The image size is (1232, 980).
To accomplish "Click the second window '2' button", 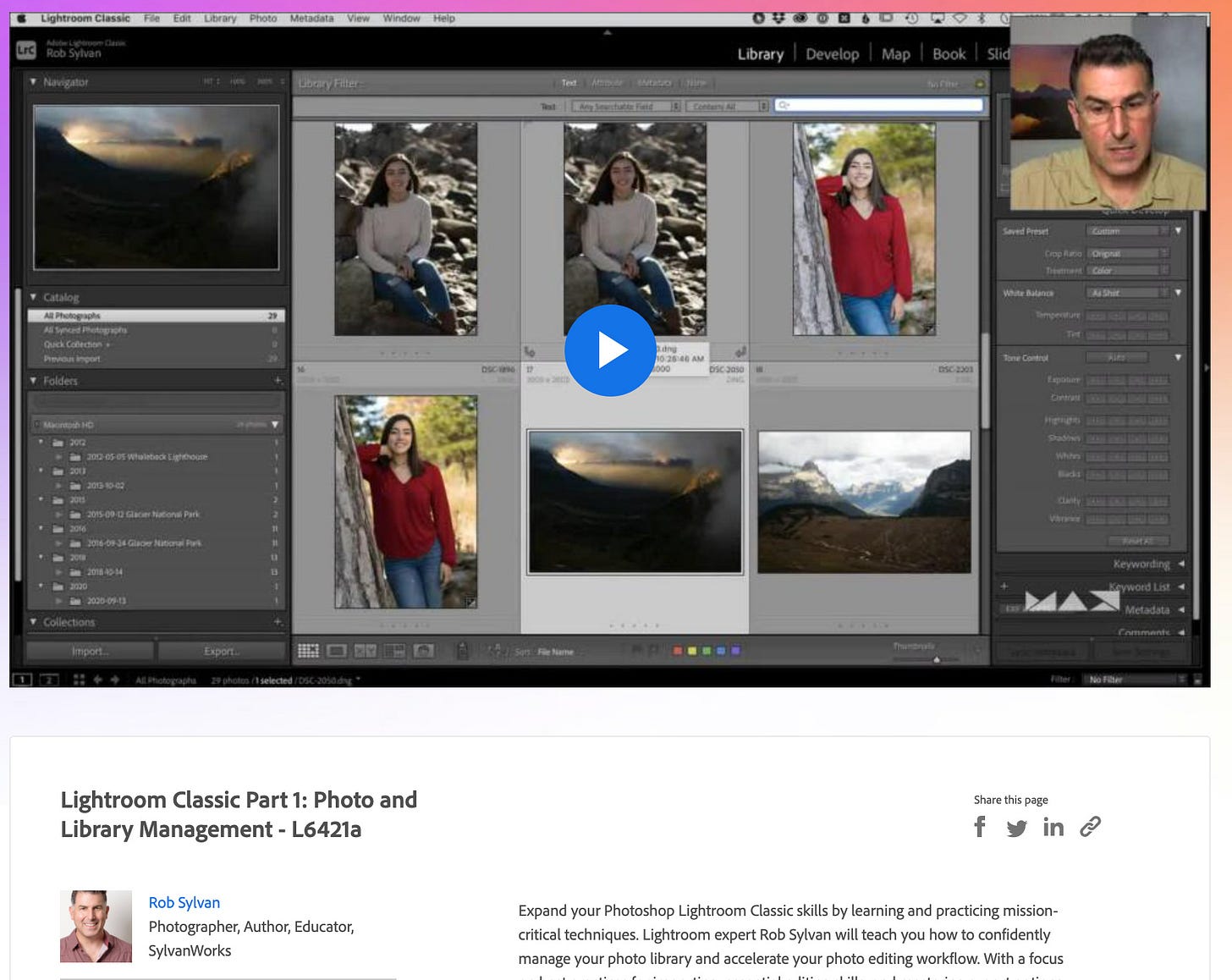I will [x=49, y=680].
